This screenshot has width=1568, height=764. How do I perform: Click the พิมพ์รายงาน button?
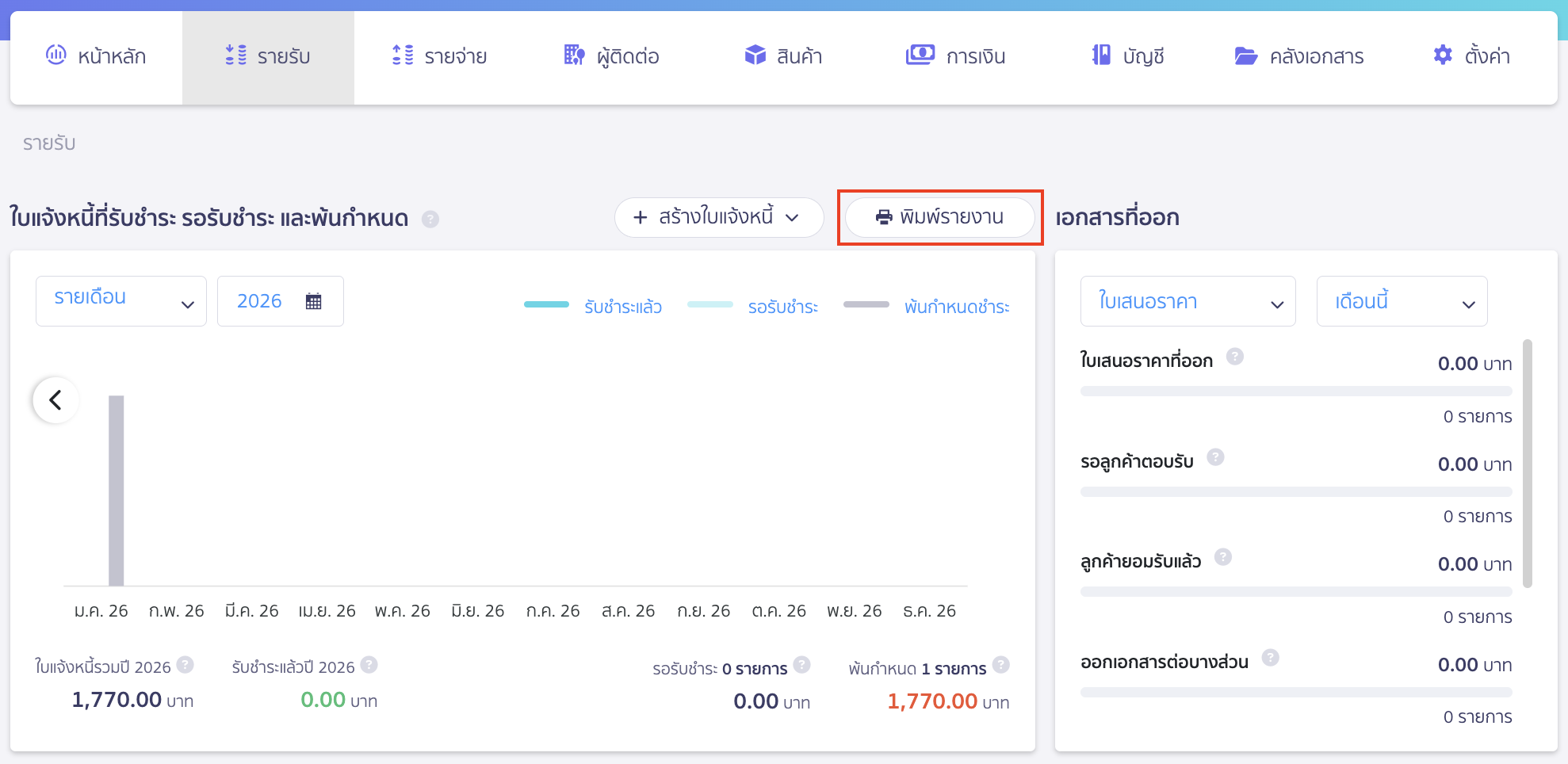pyautogui.click(x=939, y=217)
